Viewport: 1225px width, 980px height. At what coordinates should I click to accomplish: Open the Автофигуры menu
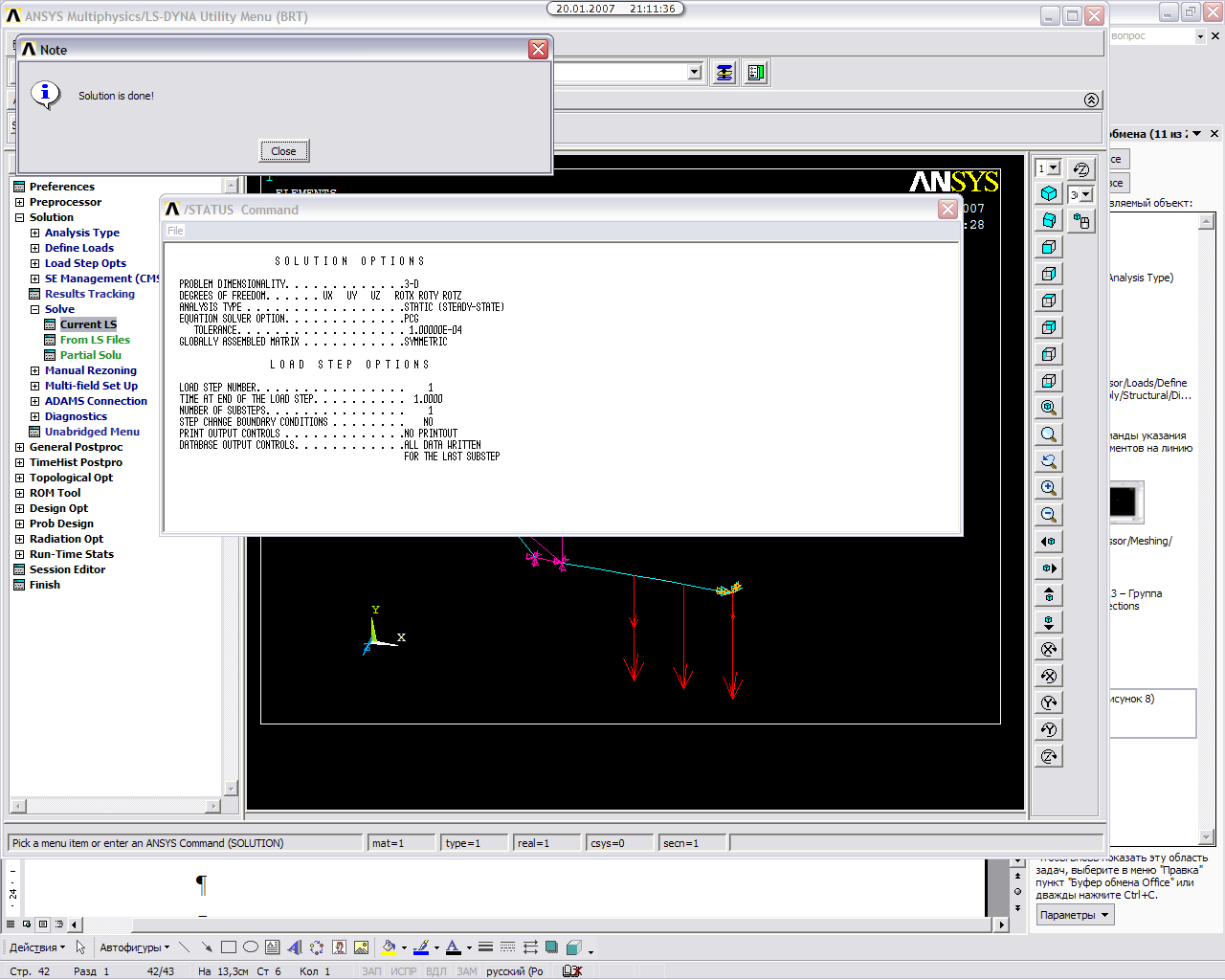tap(134, 947)
